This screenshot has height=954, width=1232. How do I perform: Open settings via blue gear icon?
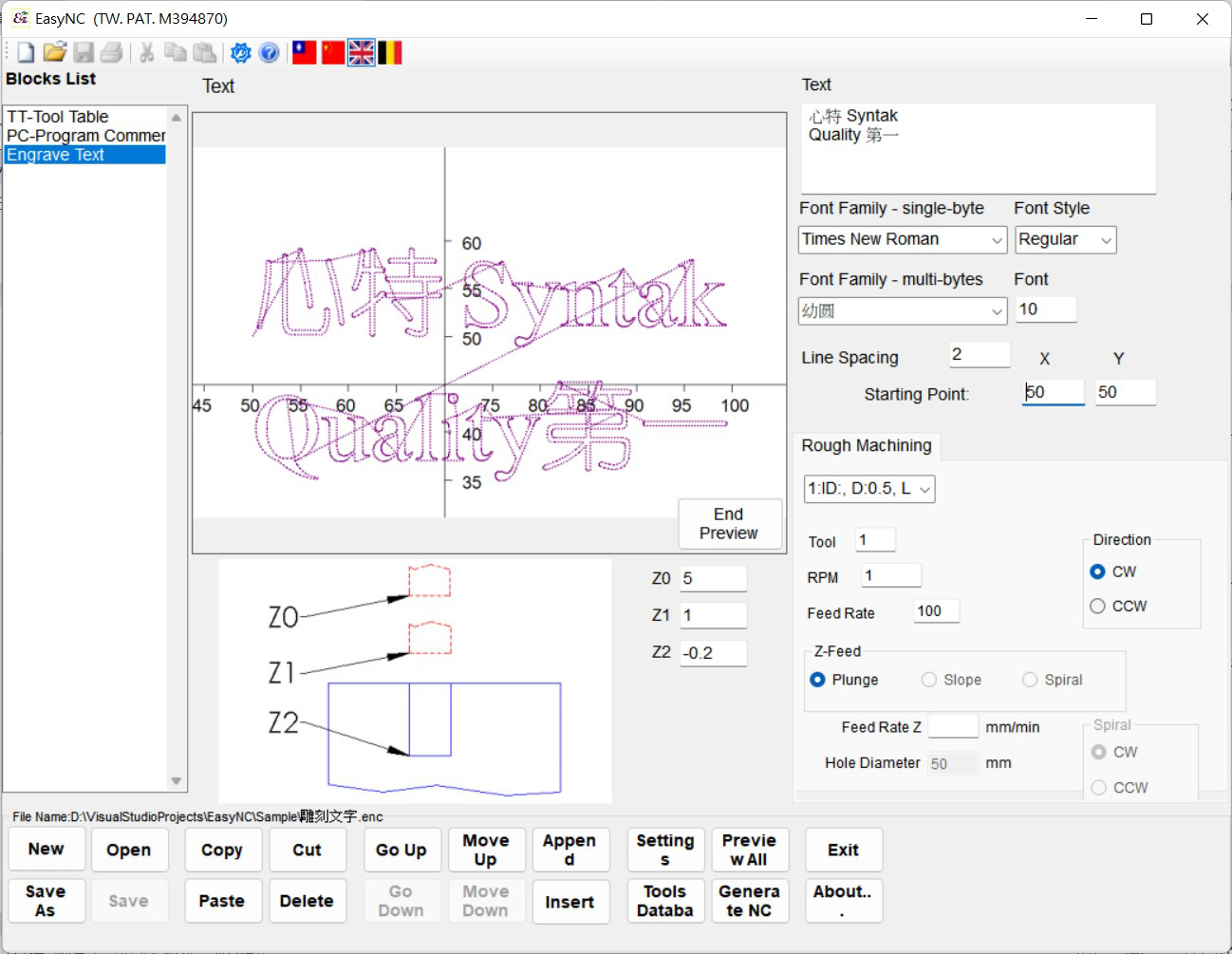pyautogui.click(x=241, y=53)
